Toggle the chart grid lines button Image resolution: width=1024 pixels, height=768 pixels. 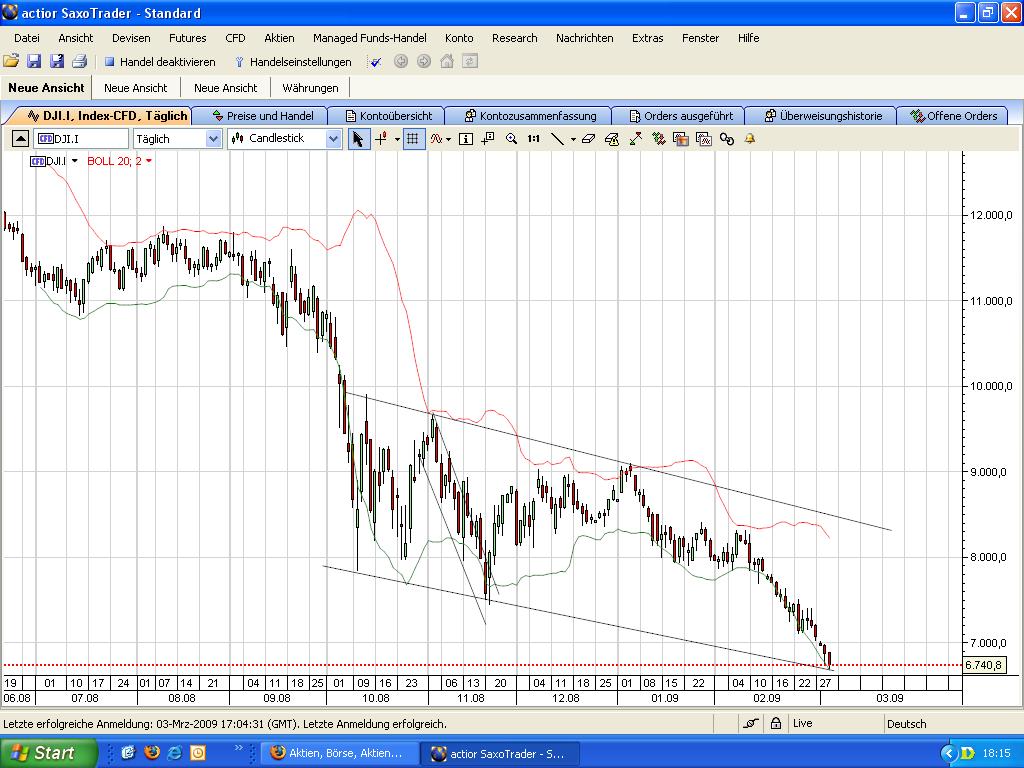click(412, 139)
